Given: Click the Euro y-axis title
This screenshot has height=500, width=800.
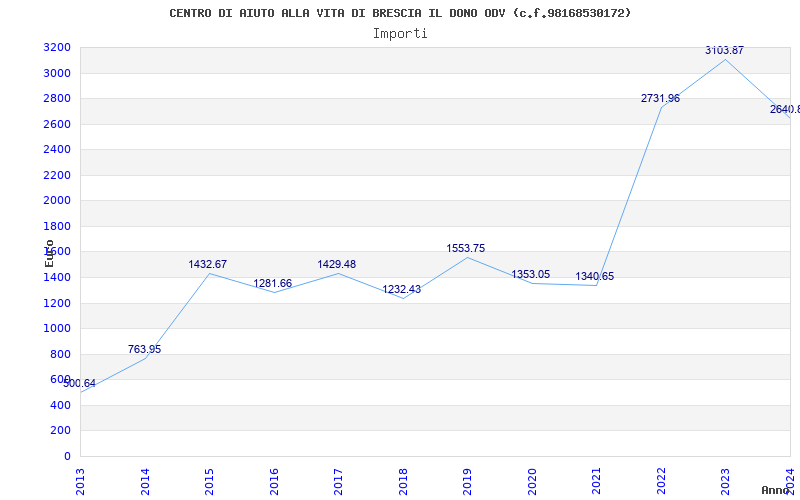Looking at the screenshot, I should (49, 253).
